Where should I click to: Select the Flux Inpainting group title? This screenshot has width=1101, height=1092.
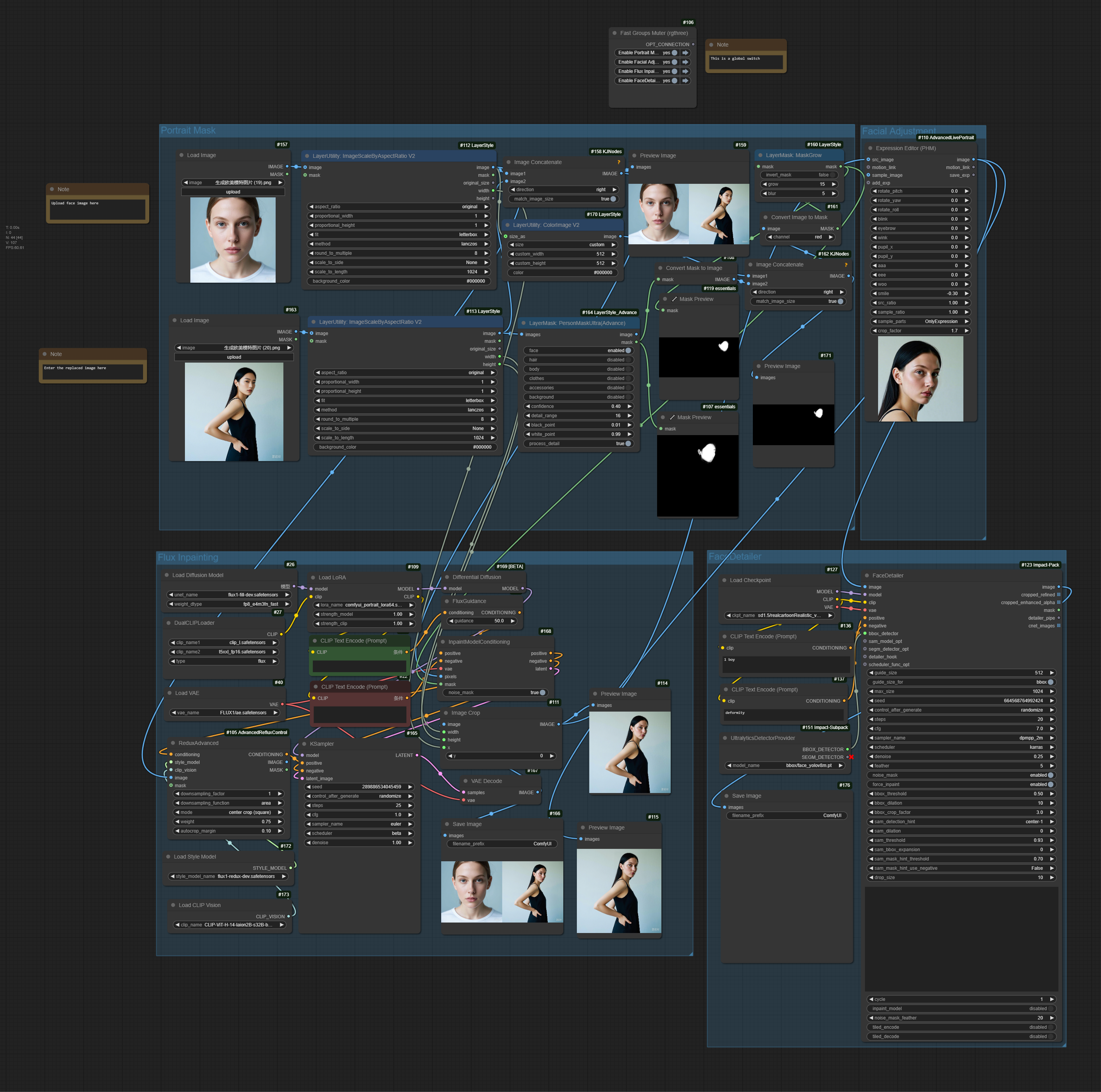coord(188,557)
